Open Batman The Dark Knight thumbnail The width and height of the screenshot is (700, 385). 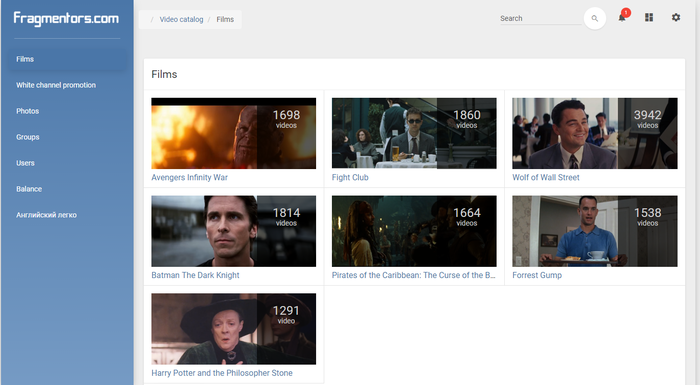tap(233, 231)
